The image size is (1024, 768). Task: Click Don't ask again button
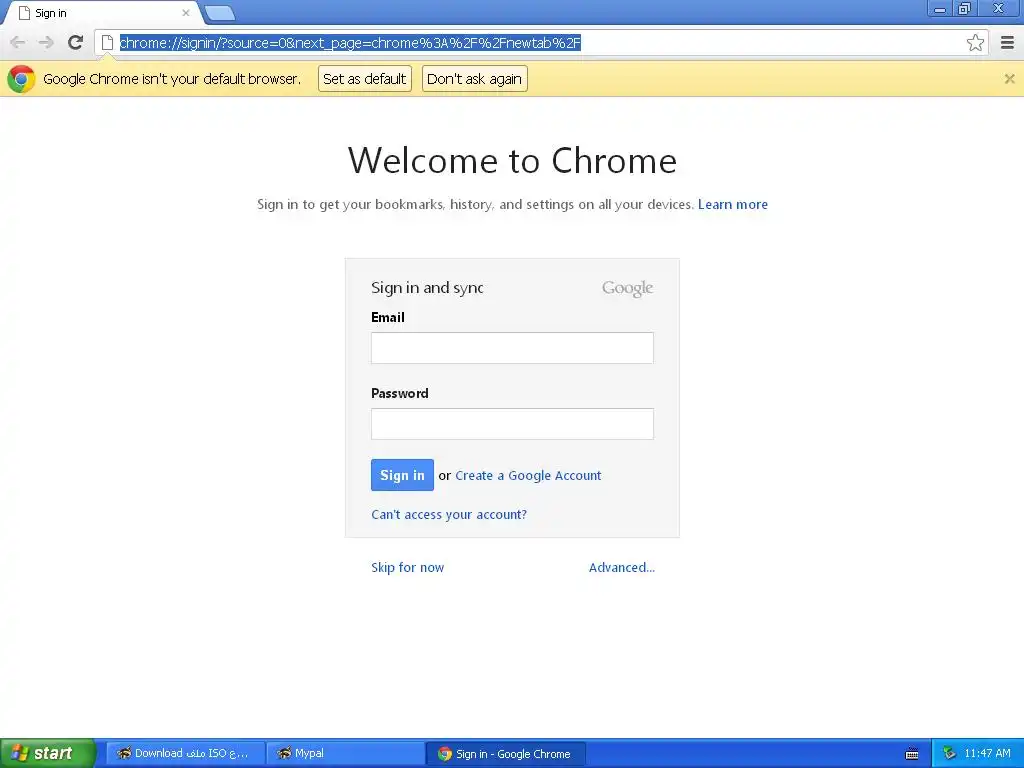pos(474,79)
